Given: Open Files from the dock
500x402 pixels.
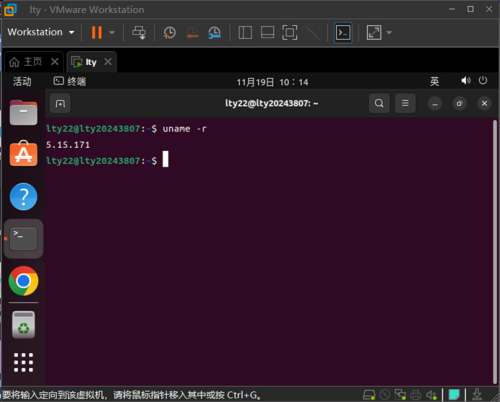Looking at the screenshot, I should click(x=23, y=113).
